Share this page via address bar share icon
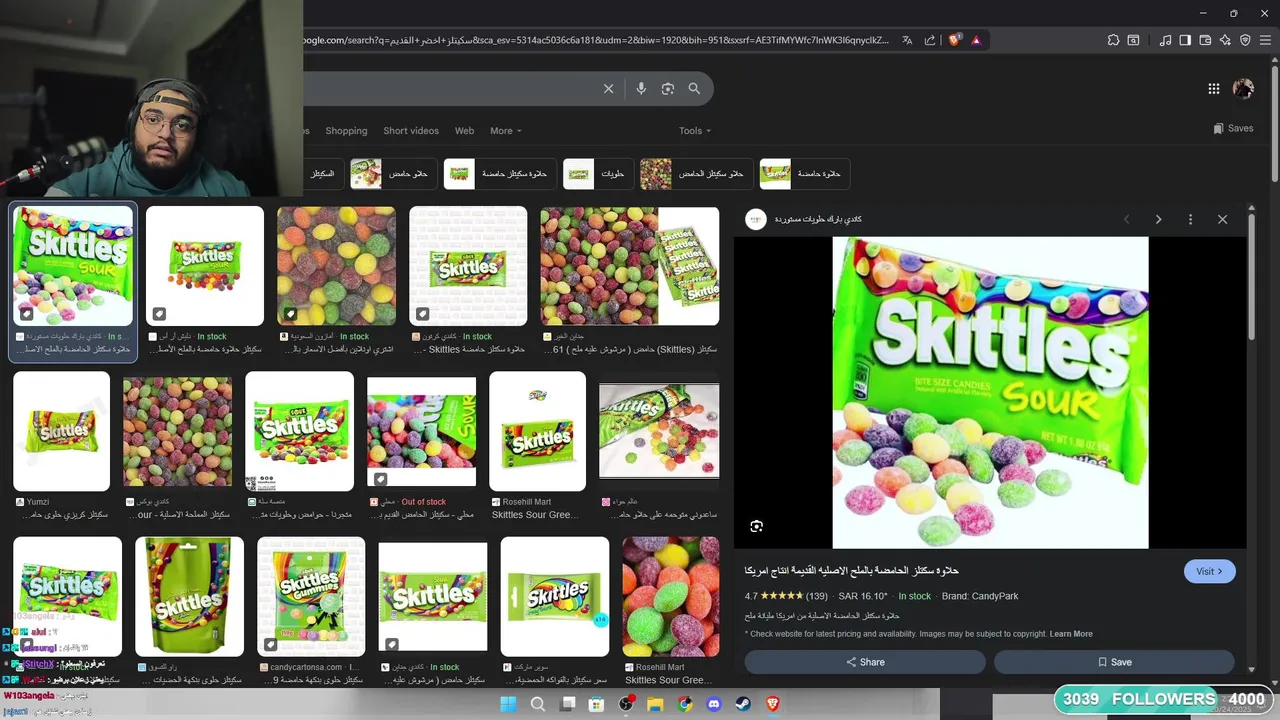 (930, 40)
